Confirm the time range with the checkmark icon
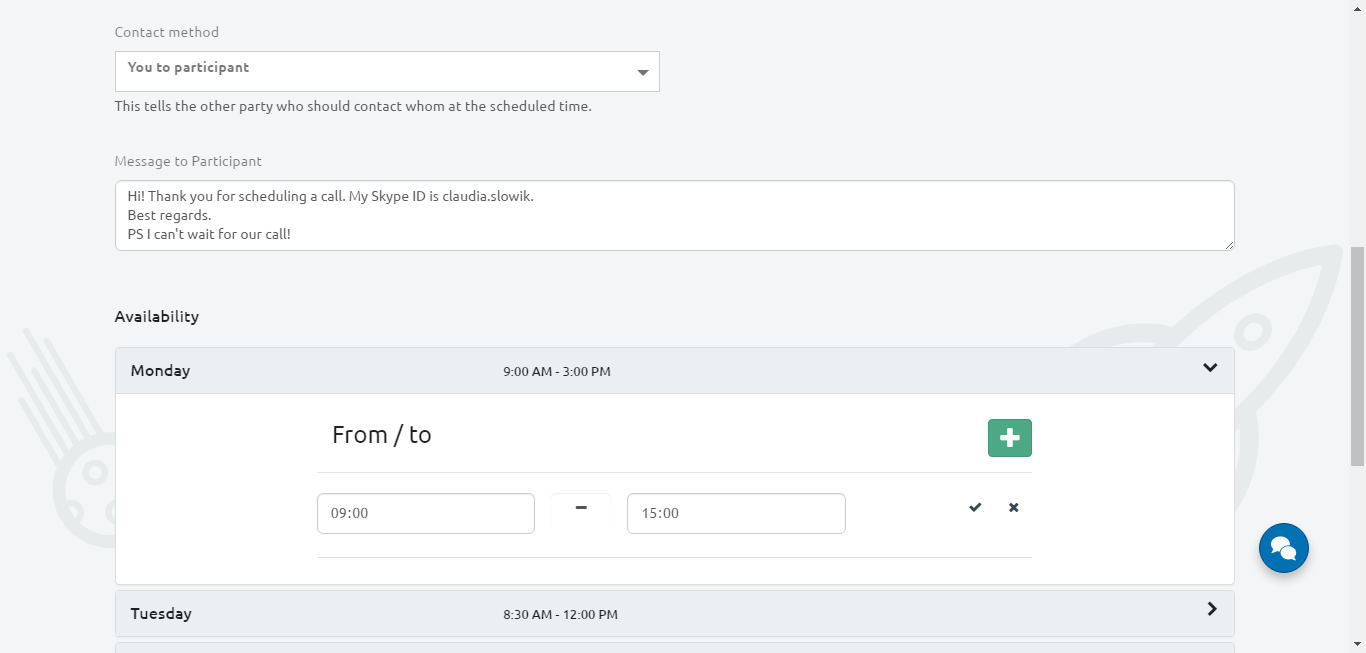Viewport: 1366px width, 653px height. tap(975, 508)
